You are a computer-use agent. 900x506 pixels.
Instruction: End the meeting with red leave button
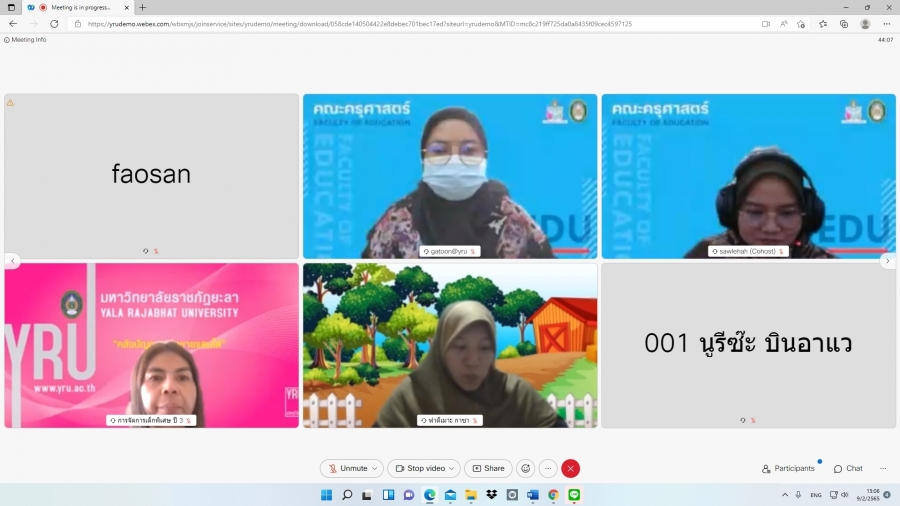570,468
